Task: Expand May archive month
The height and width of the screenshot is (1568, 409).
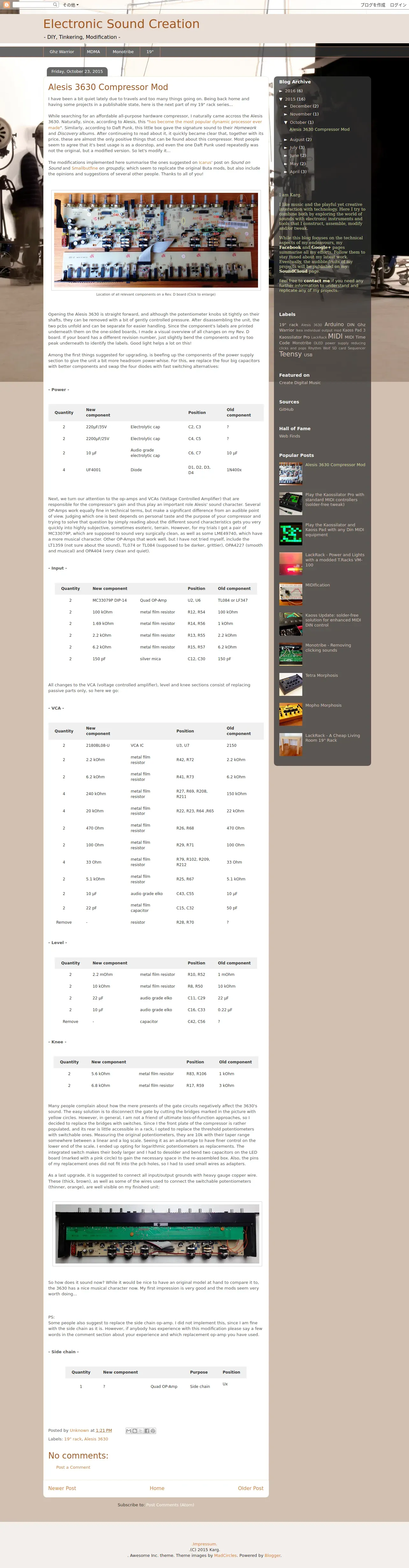Action: [x=286, y=164]
